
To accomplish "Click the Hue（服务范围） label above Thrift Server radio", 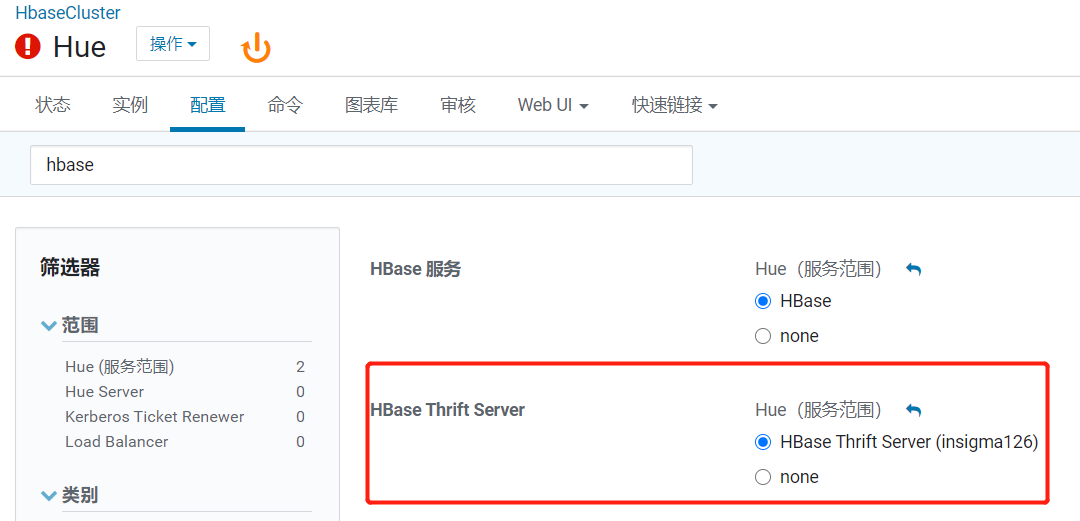I will click(819, 411).
